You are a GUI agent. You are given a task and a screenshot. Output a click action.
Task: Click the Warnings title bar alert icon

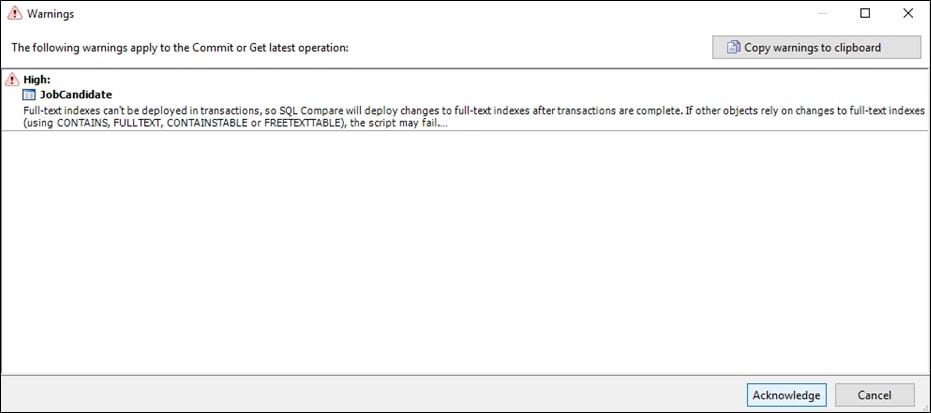pyautogui.click(x=15, y=13)
